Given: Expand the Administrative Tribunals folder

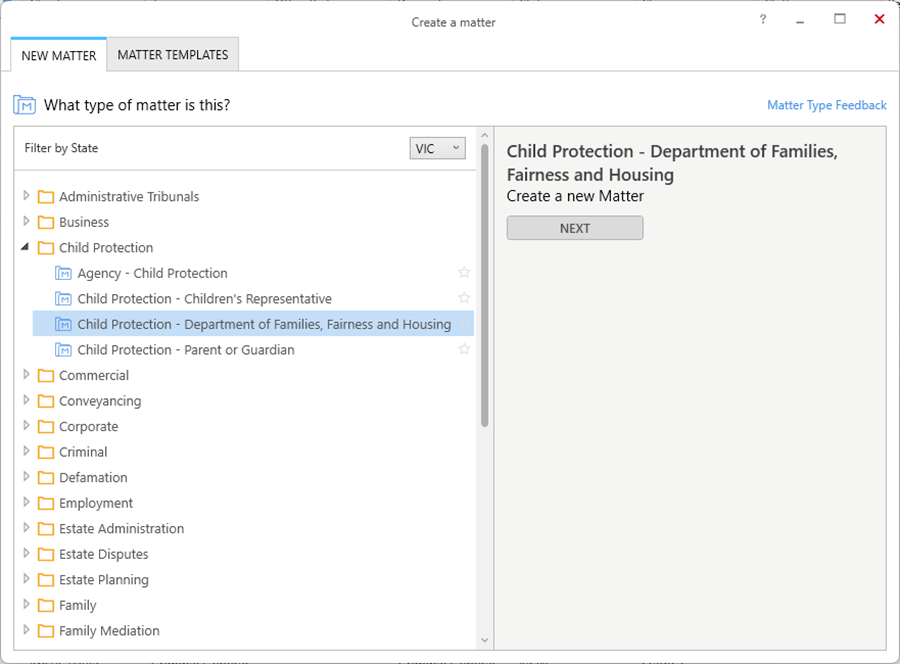Looking at the screenshot, I should pos(27,196).
